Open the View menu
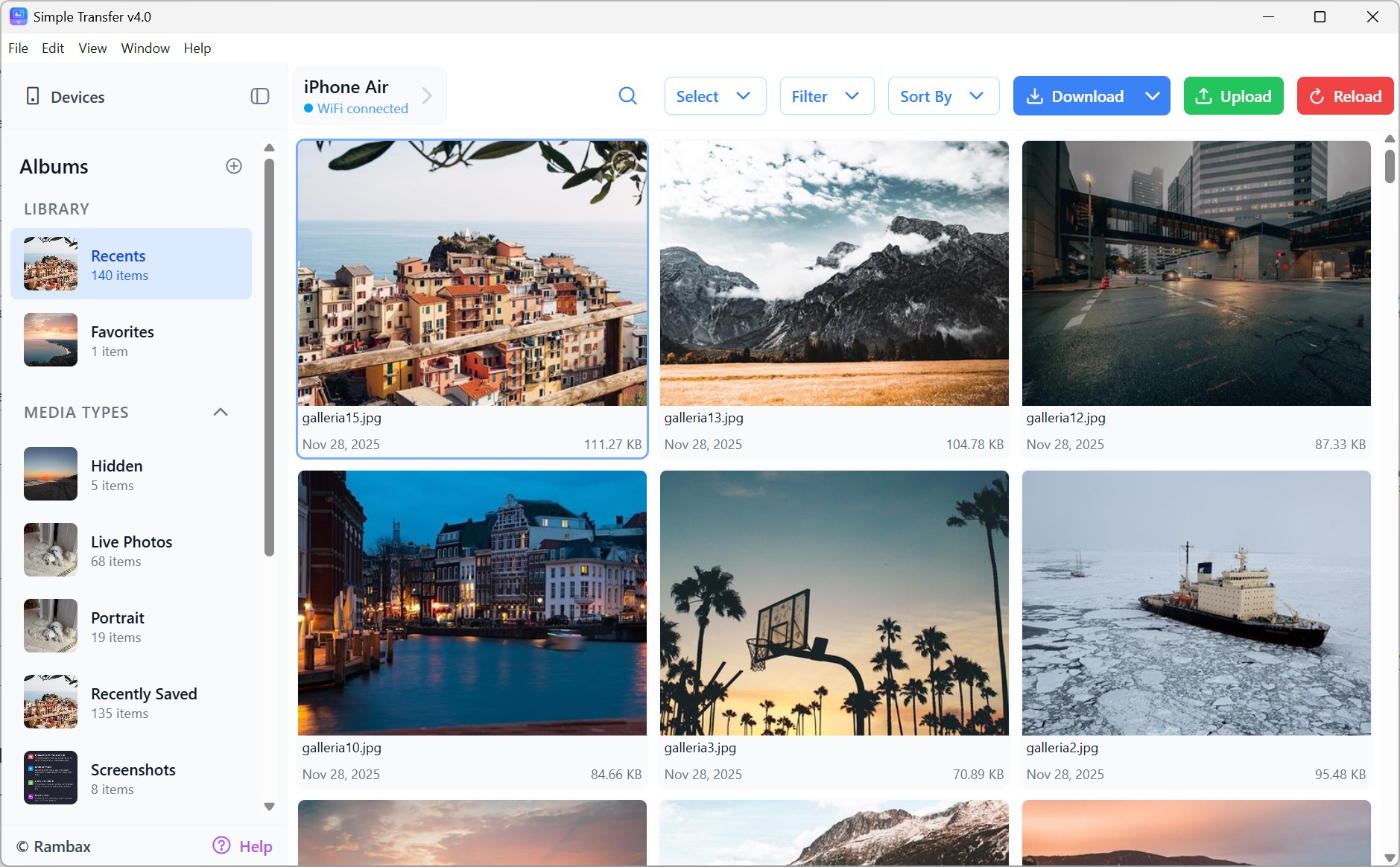This screenshot has width=1400, height=867. (92, 48)
